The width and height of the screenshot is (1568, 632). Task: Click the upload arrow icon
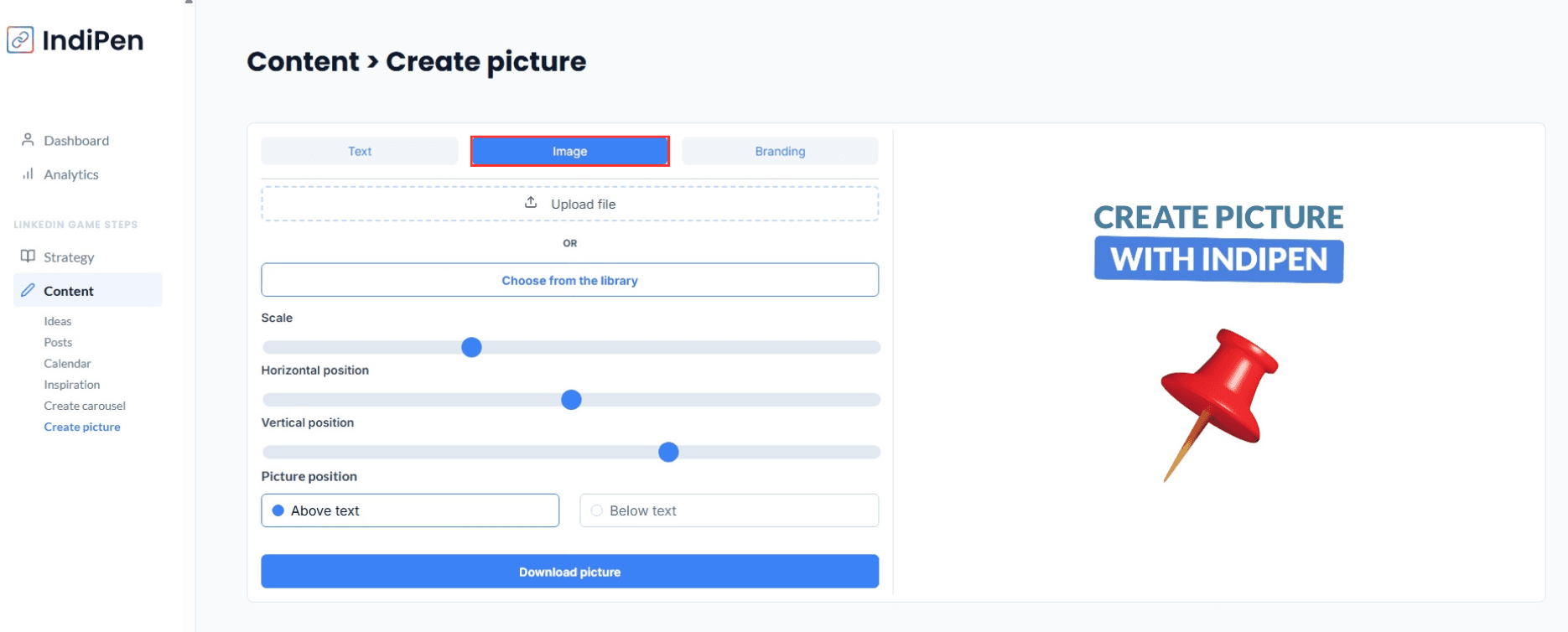531,203
